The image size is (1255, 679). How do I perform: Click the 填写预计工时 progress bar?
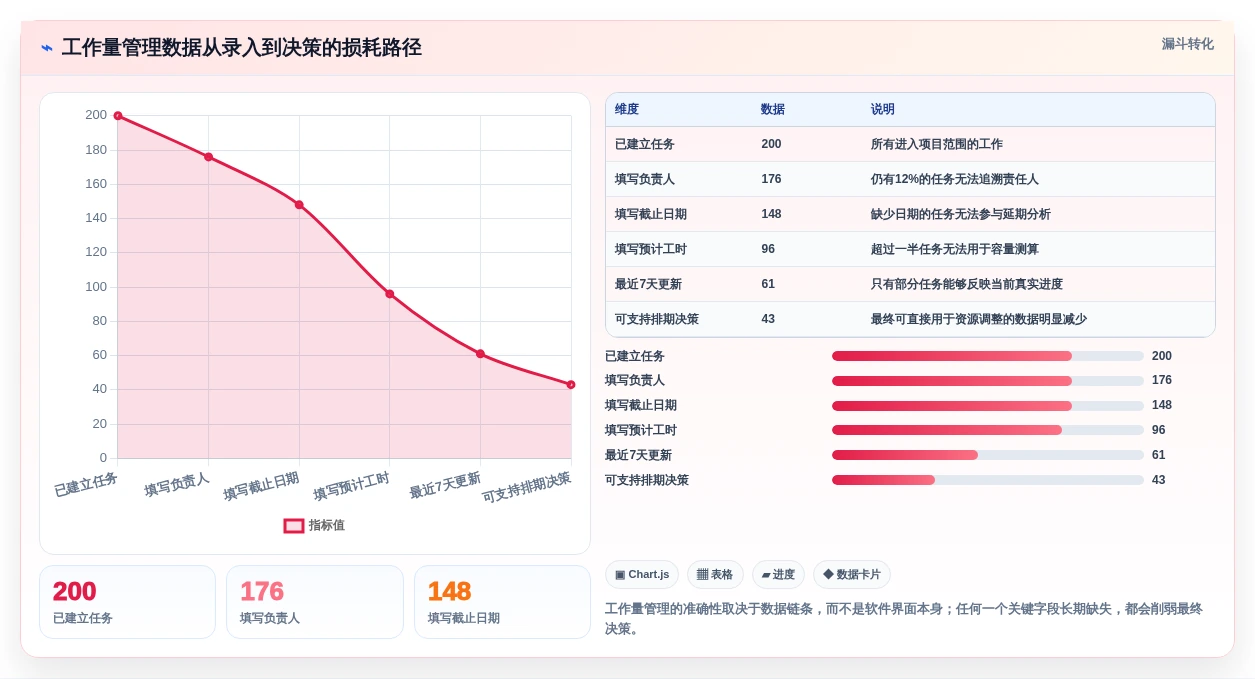(988, 430)
